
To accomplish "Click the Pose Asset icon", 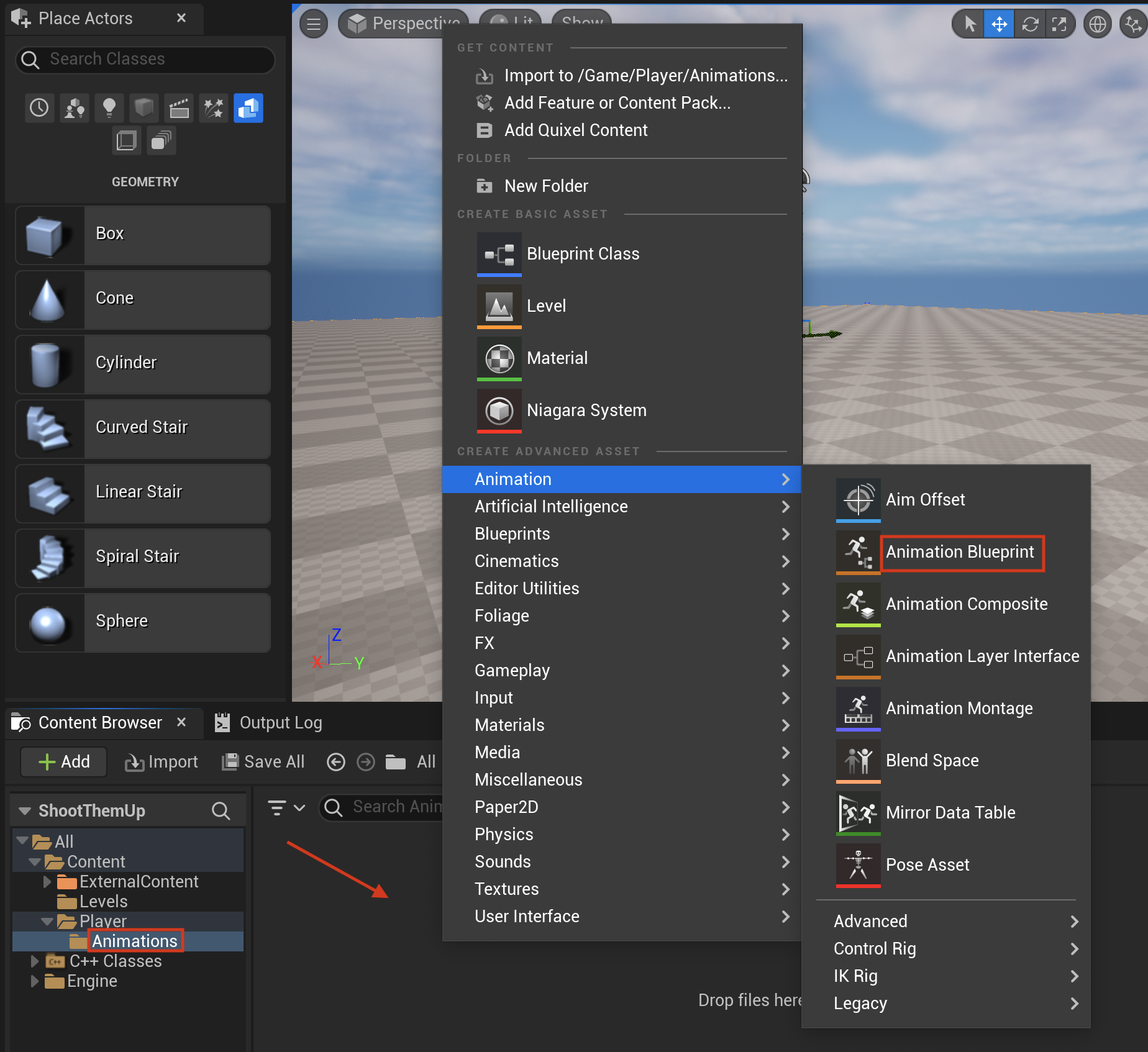I will point(859,865).
